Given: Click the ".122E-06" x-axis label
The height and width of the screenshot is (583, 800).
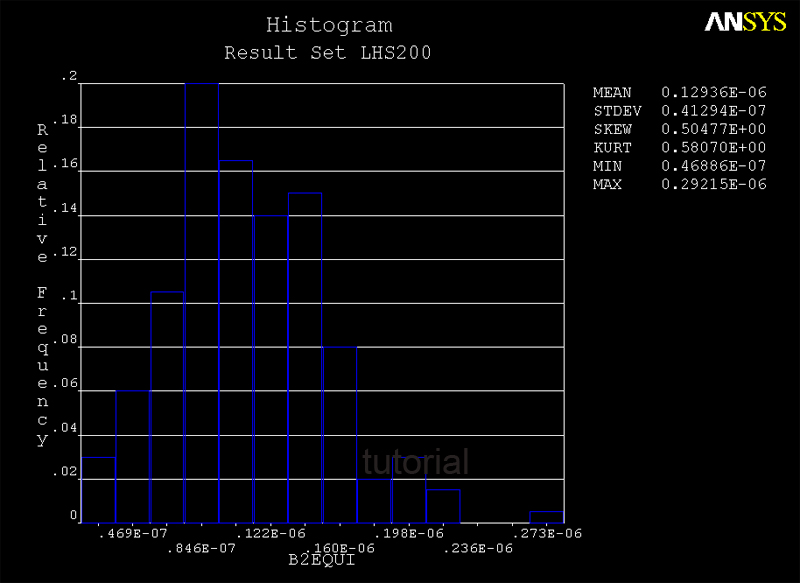Looking at the screenshot, I should click(x=271, y=534).
